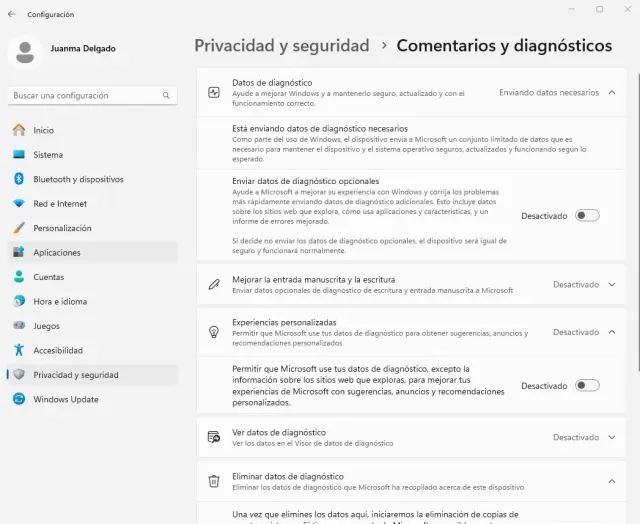640x524 pixels.
Task: Click Privacidad y seguridad breadcrumb link
Action: click(282, 46)
